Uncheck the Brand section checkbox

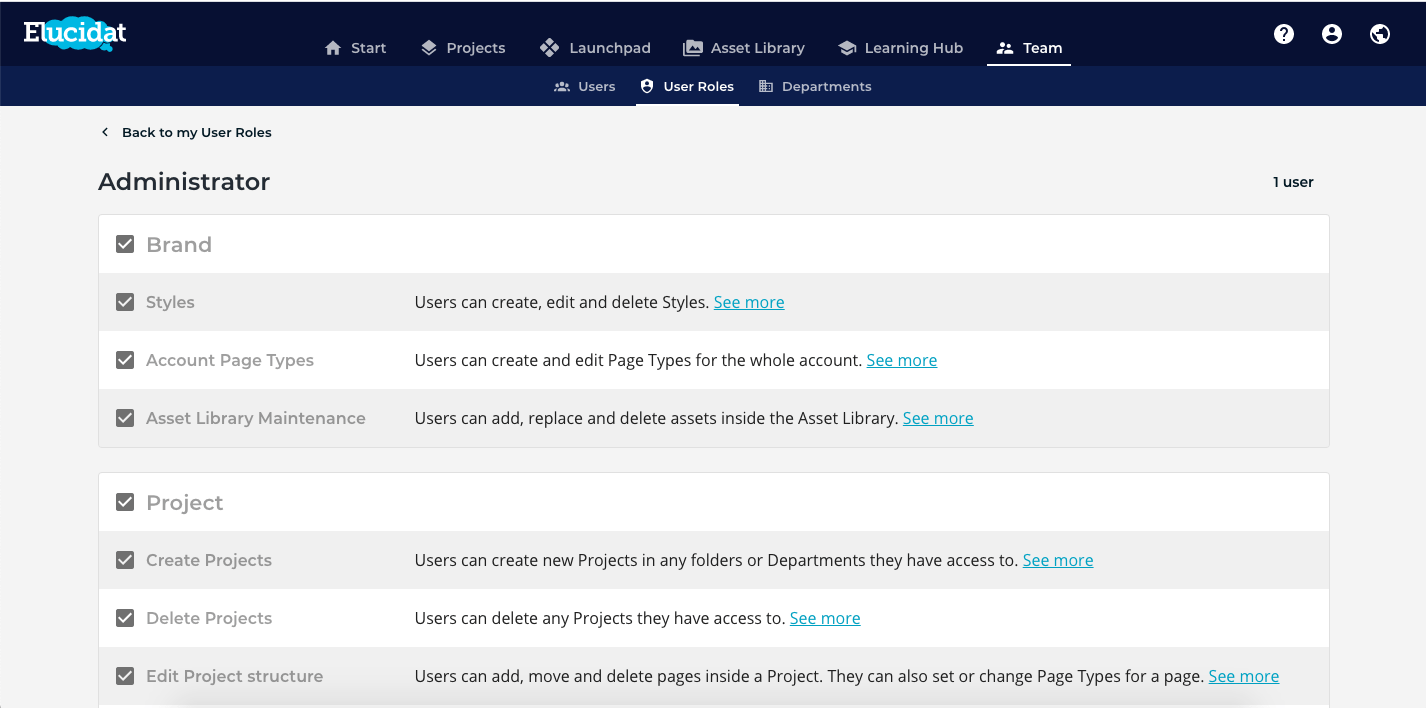(125, 244)
